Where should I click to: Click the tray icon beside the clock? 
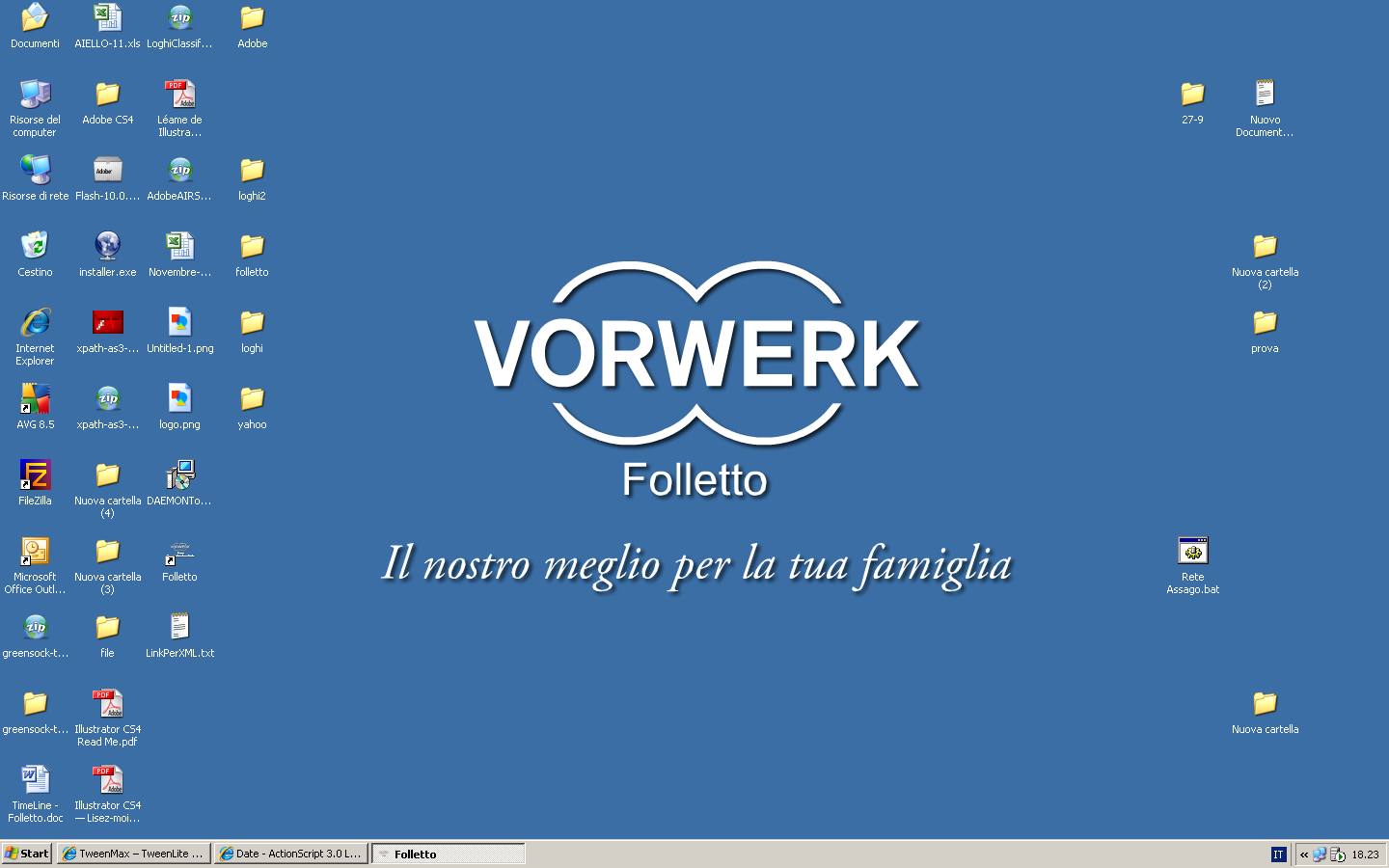(1338, 854)
